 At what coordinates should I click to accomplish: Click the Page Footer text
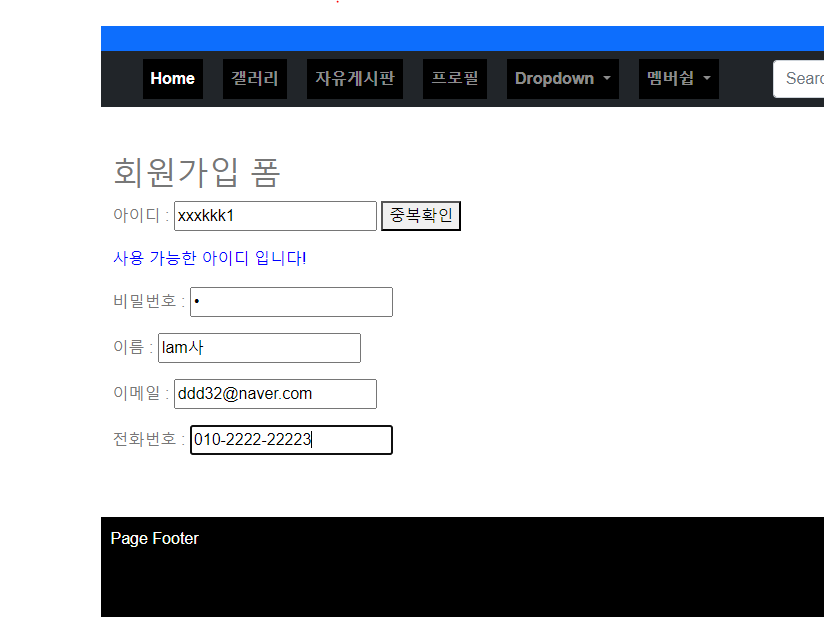pyautogui.click(x=154, y=539)
